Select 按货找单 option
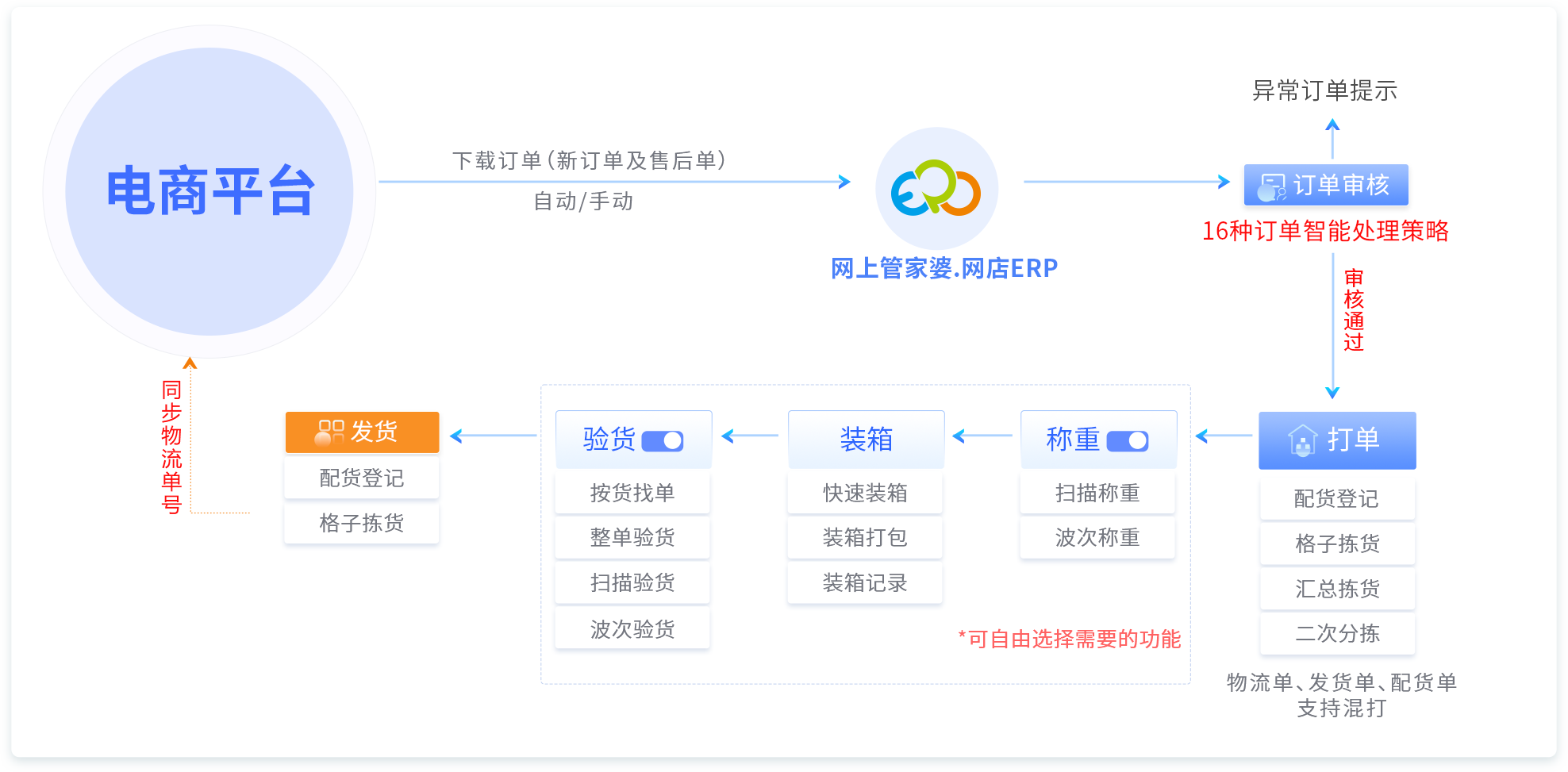 [x=632, y=493]
